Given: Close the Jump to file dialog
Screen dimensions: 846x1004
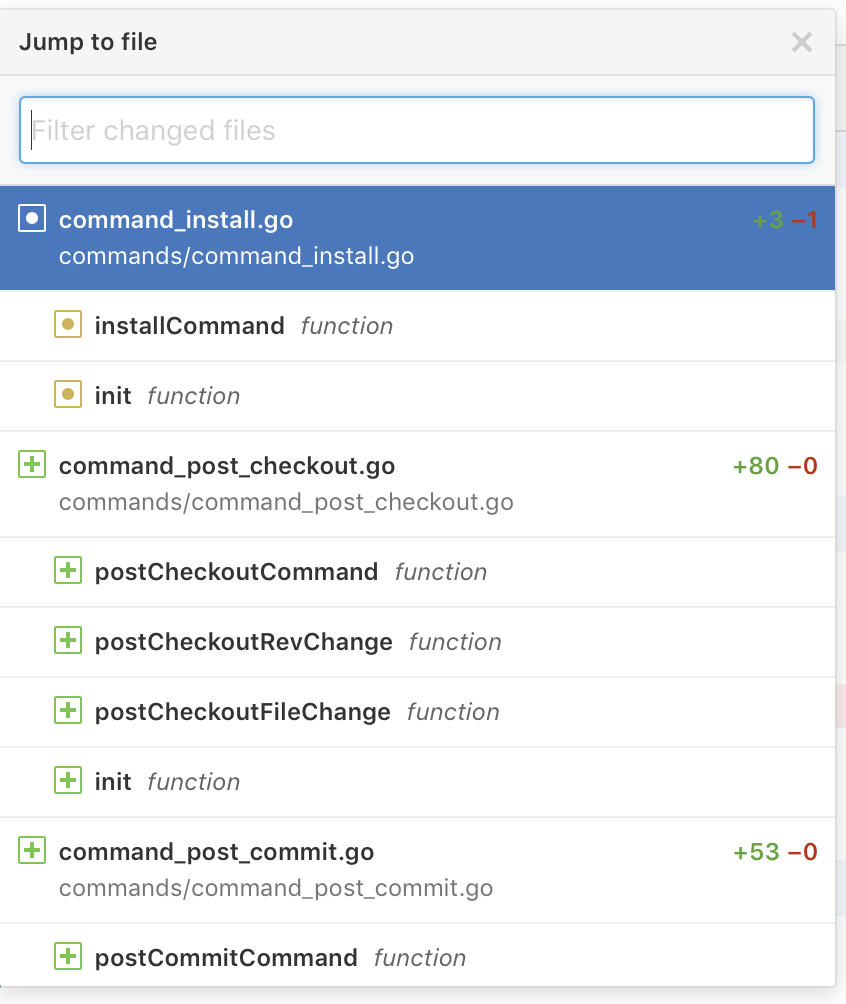Looking at the screenshot, I should (801, 42).
